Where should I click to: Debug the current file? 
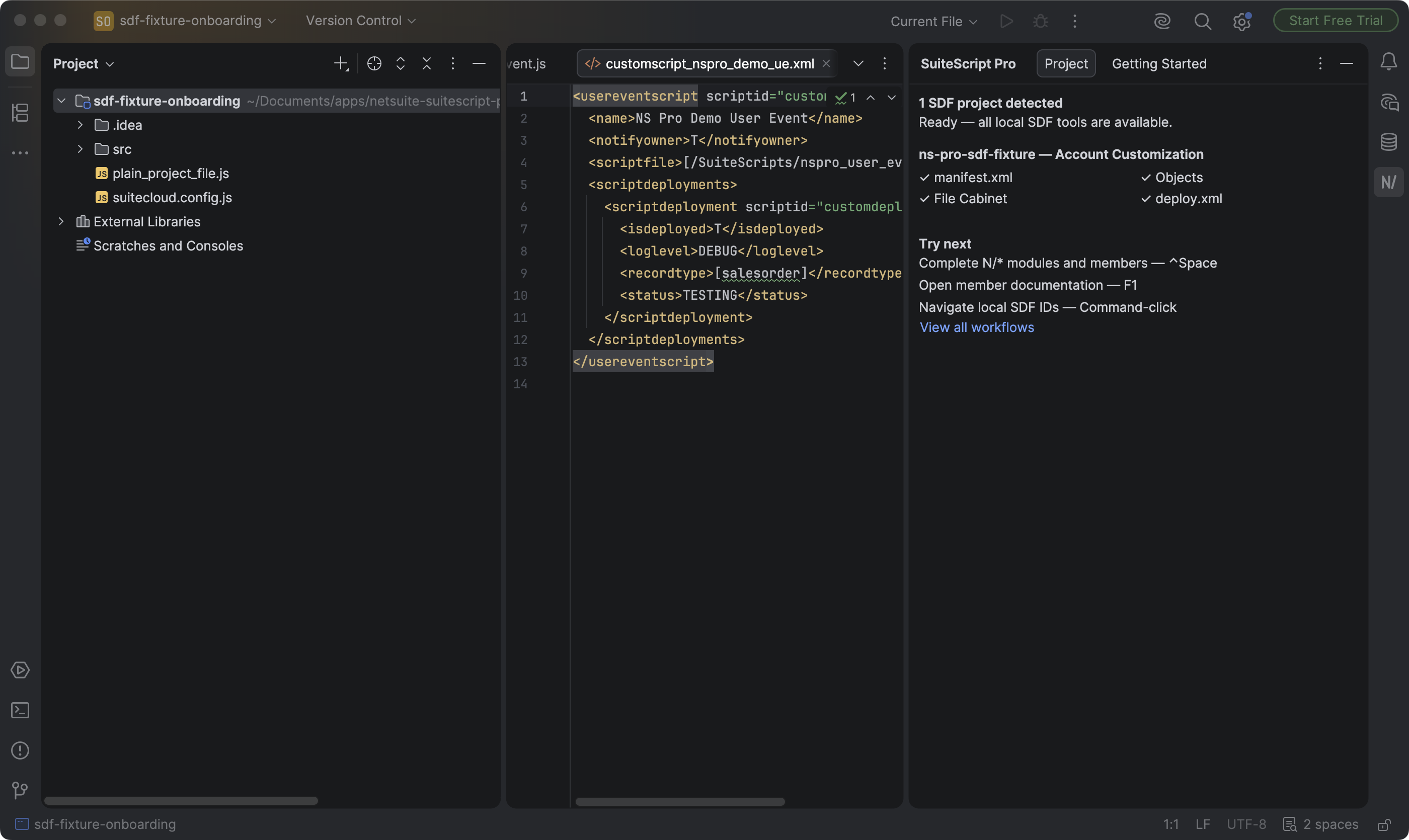[x=1040, y=22]
